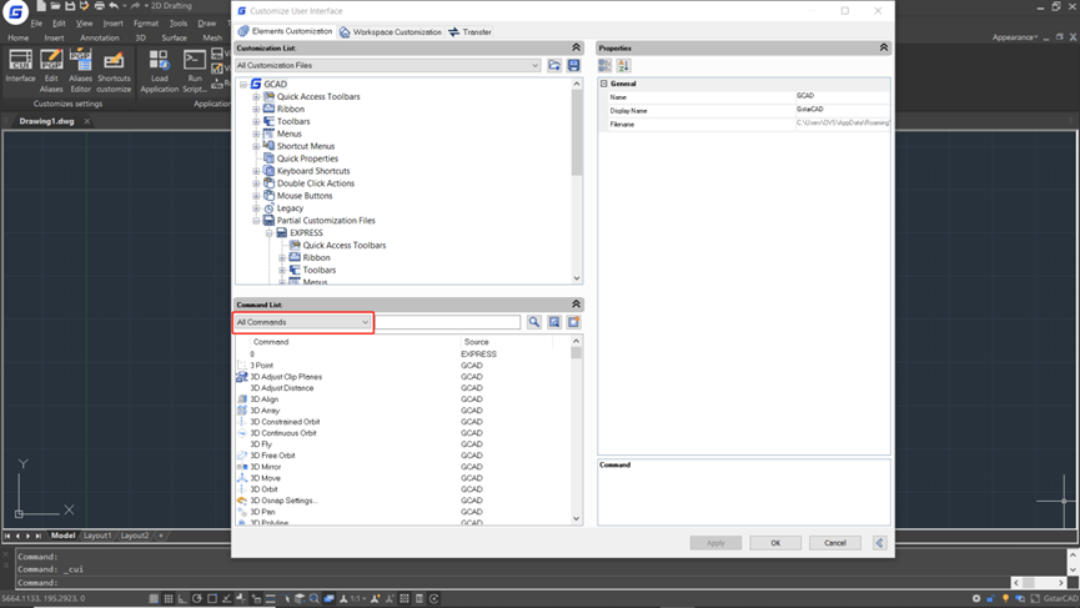The width and height of the screenshot is (1080, 608).
Task: Click the create new command star icon
Action: coord(574,322)
